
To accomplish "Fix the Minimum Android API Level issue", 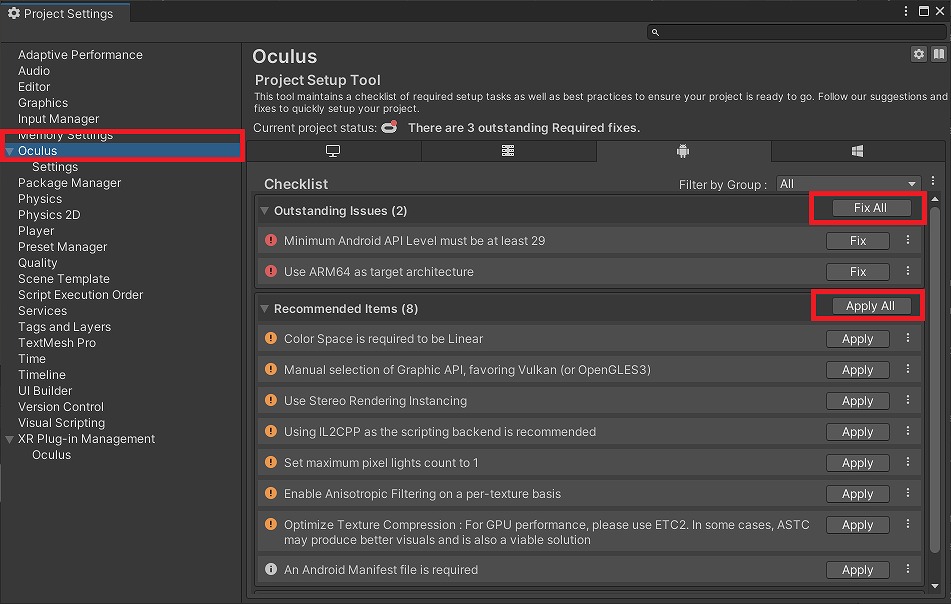I will tap(858, 241).
